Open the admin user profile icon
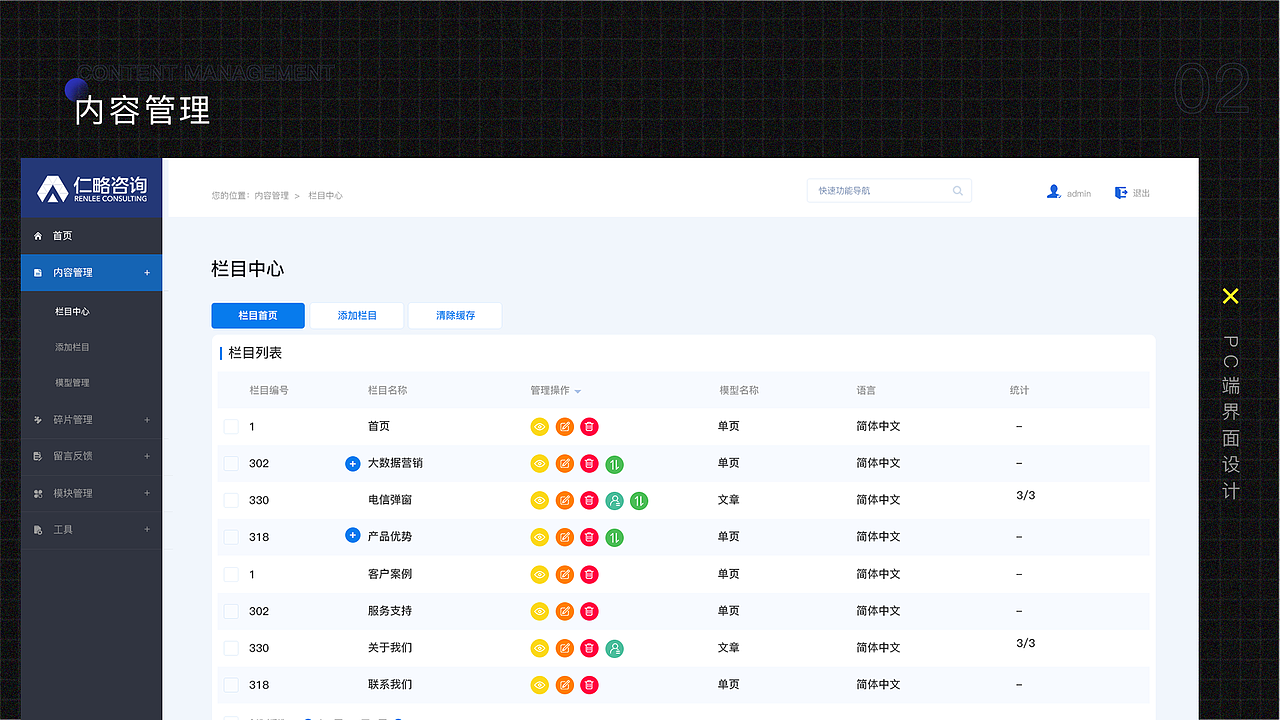Image resolution: width=1280 pixels, height=720 pixels. [x=1053, y=192]
